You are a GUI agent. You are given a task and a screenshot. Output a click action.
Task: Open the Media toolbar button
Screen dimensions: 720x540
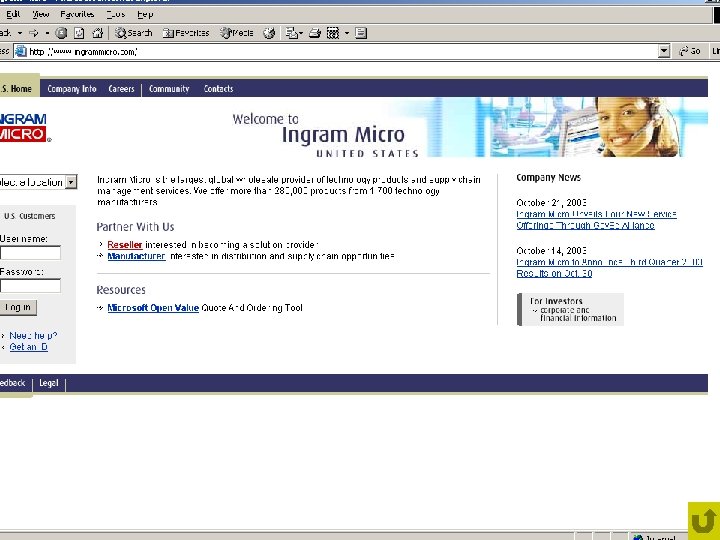236,33
